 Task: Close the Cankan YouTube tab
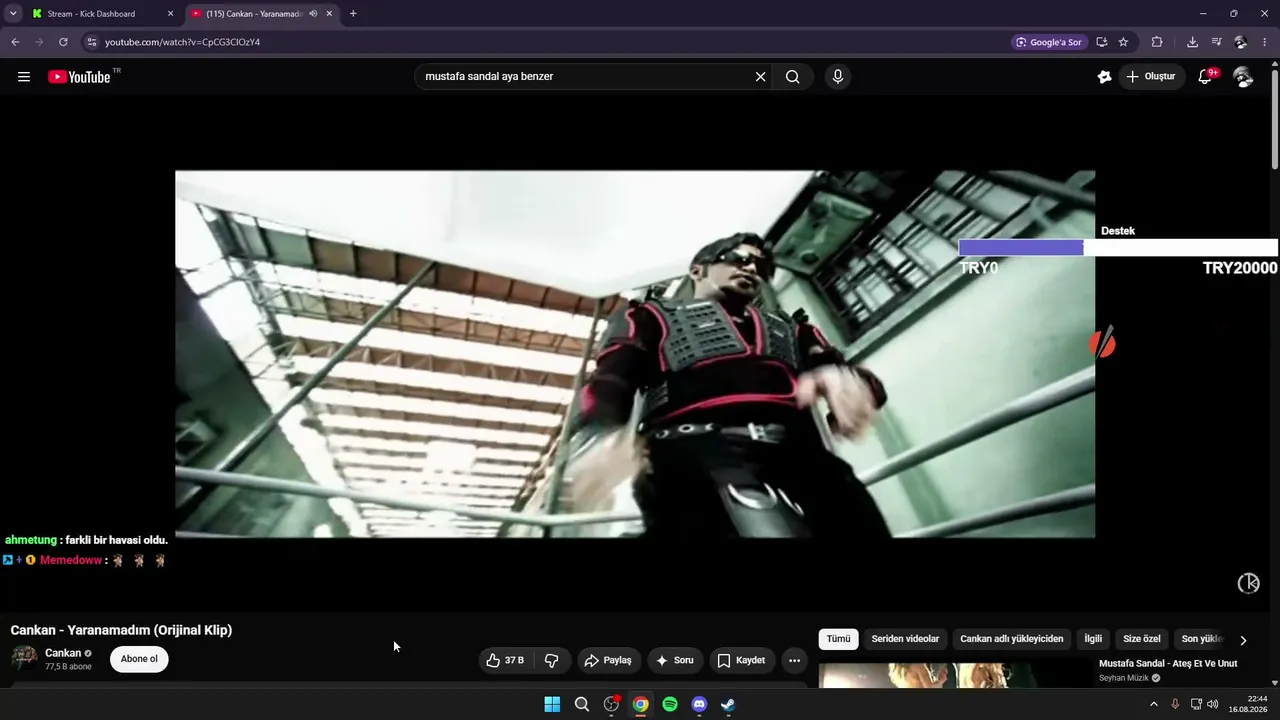click(x=329, y=14)
